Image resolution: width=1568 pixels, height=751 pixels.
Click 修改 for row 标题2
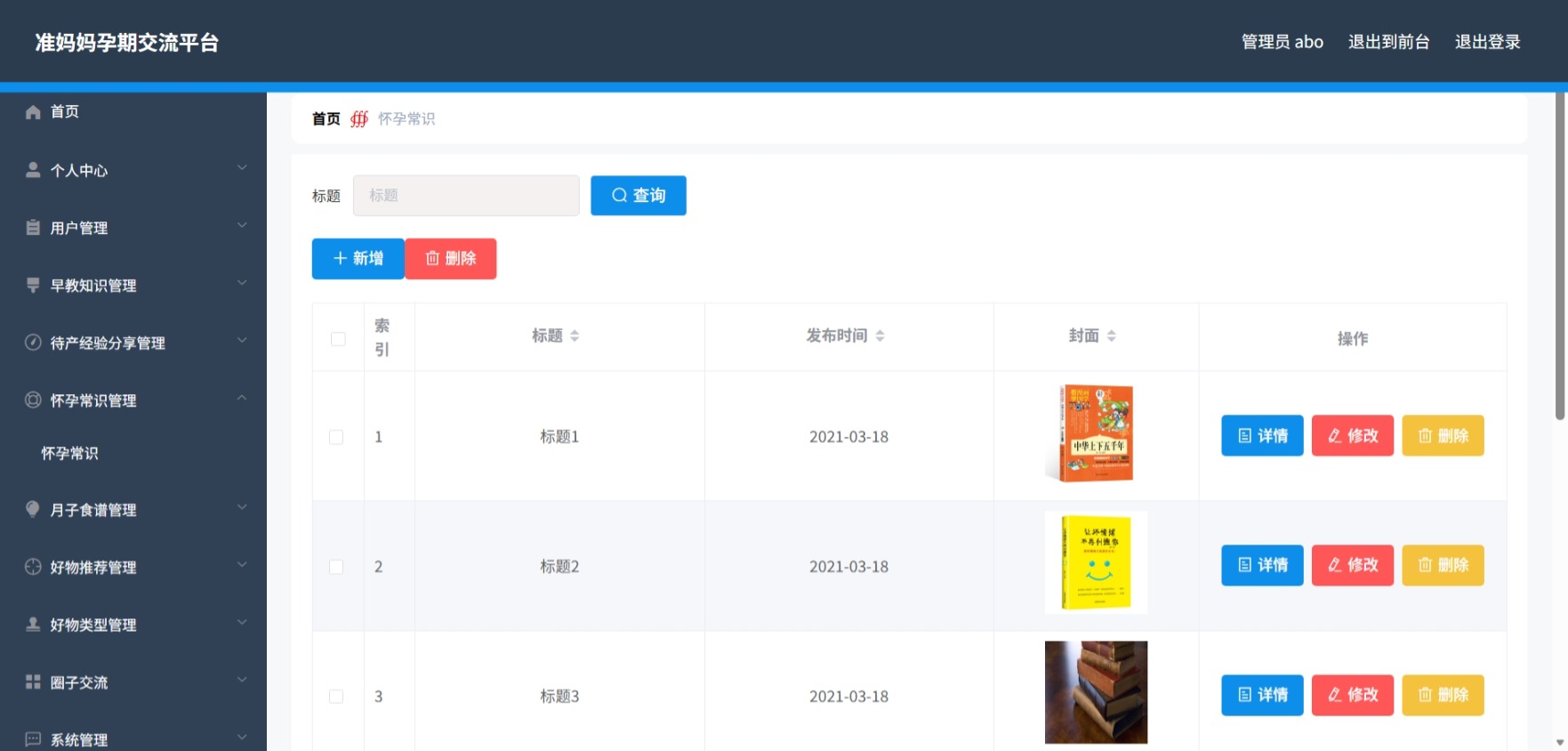point(1353,565)
